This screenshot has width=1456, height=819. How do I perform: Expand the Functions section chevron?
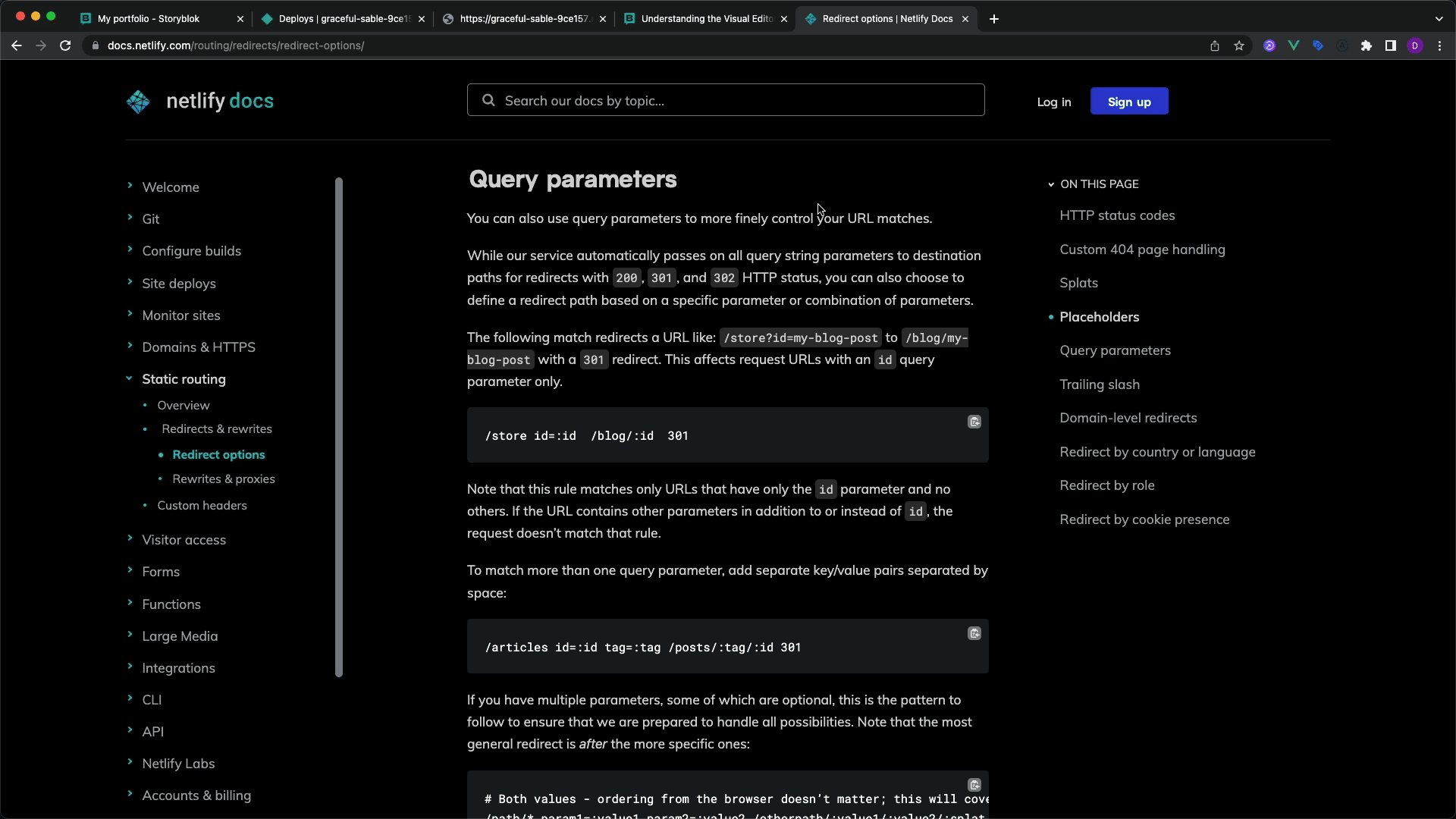(130, 603)
